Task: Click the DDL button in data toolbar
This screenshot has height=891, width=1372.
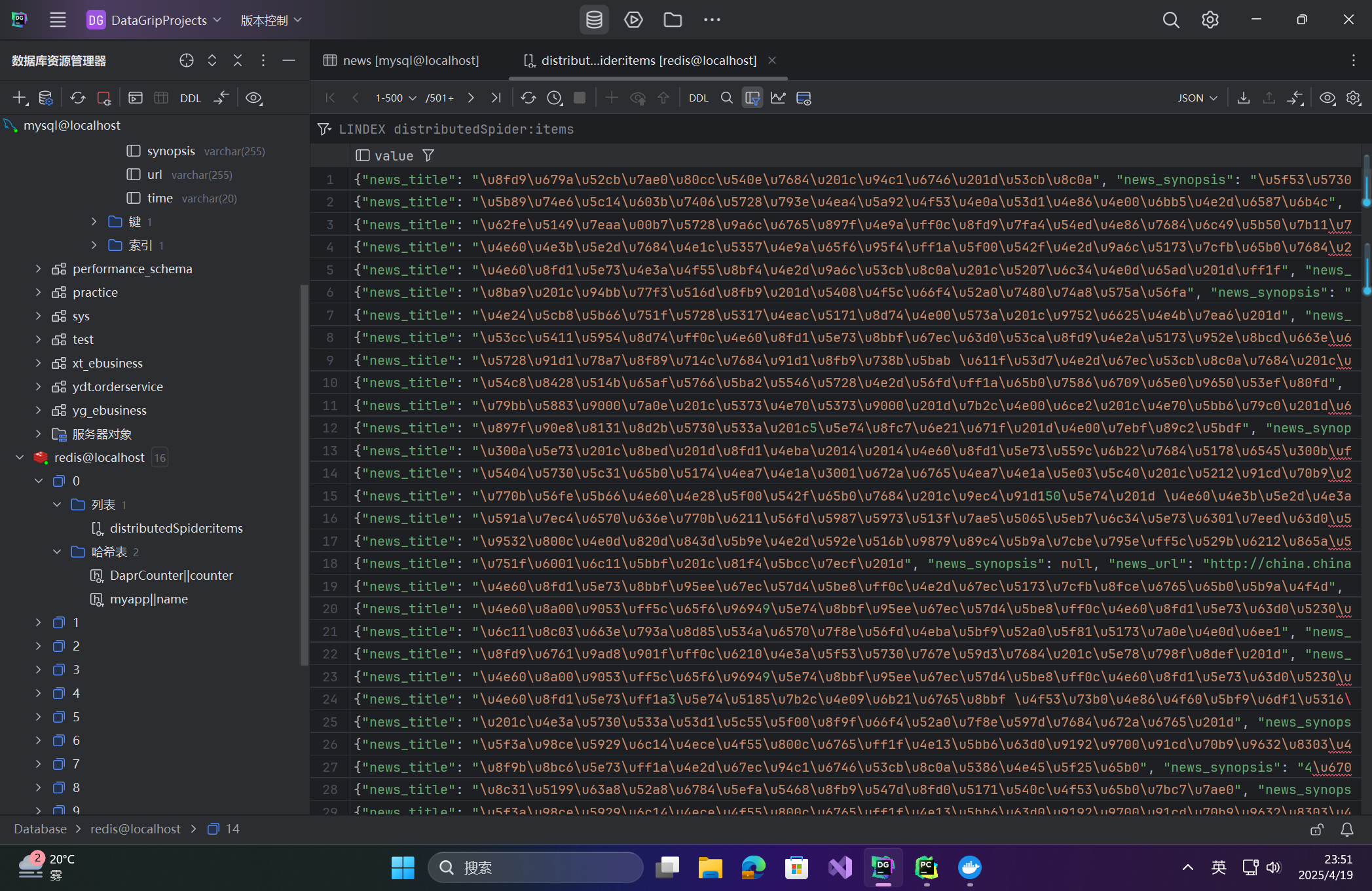Action: [698, 98]
